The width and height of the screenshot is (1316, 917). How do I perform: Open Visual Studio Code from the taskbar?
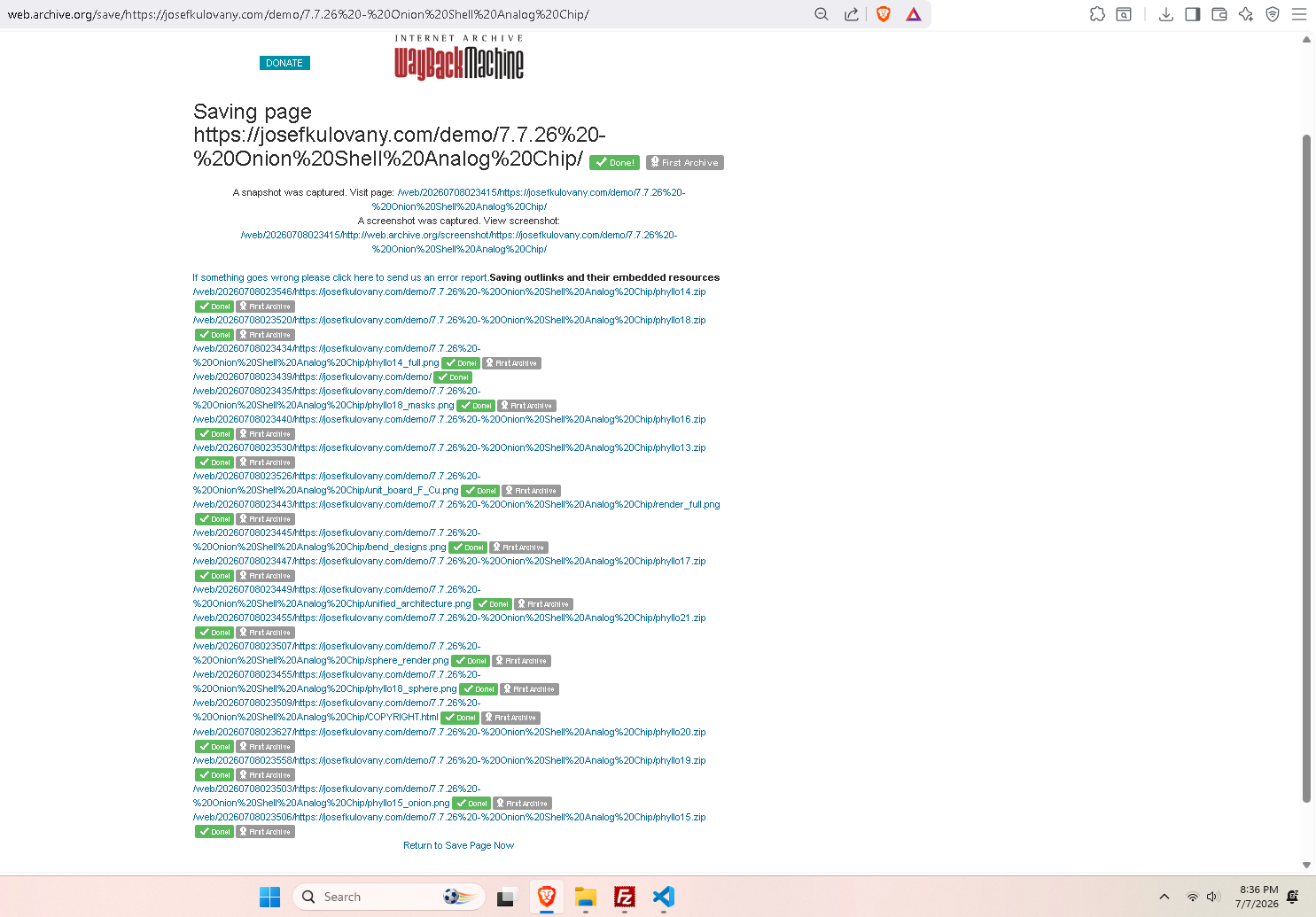click(664, 897)
